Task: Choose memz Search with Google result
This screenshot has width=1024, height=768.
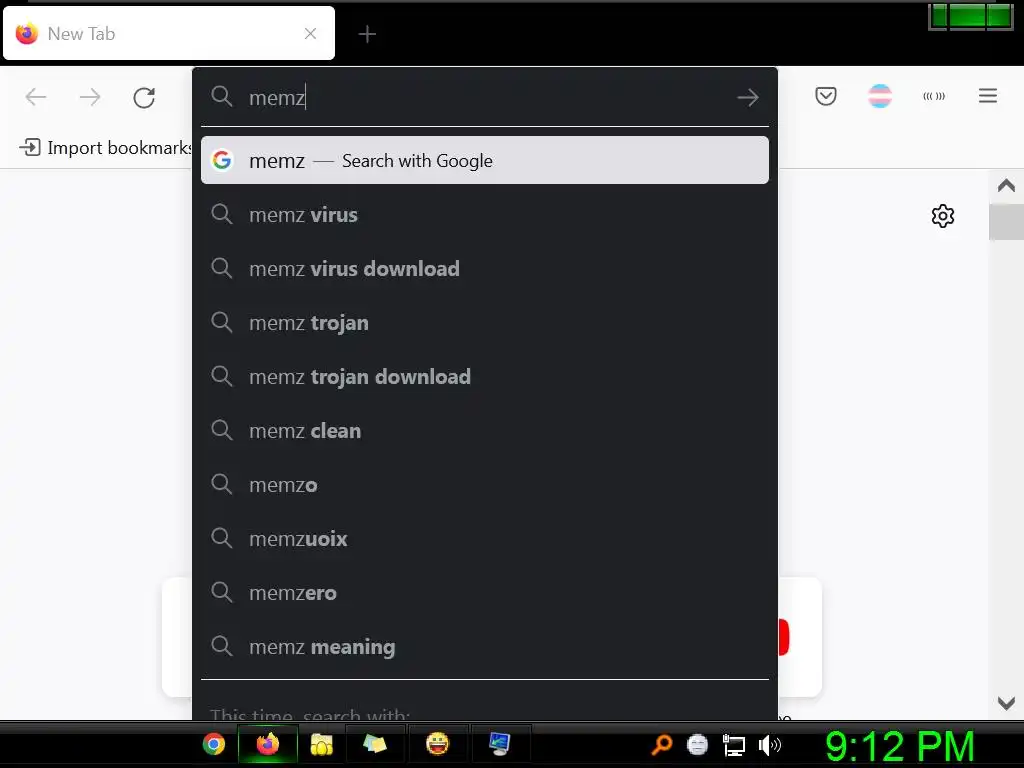Action: 485,160
